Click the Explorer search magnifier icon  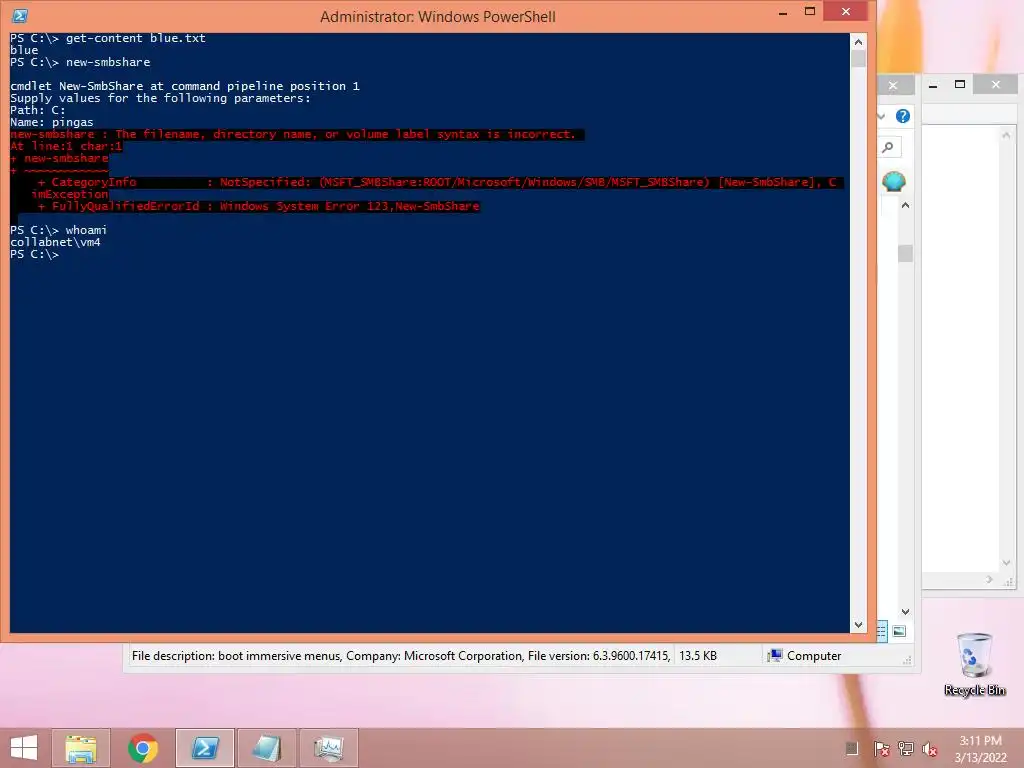tap(888, 148)
